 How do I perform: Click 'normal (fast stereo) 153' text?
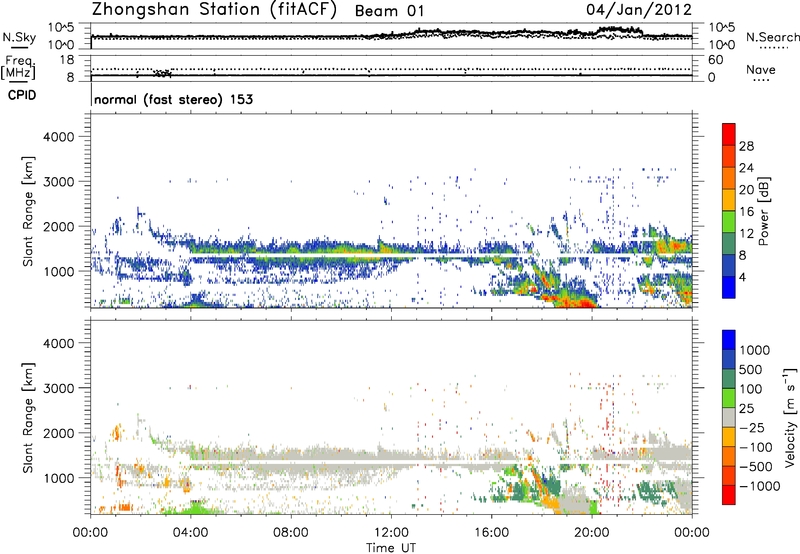click(x=173, y=99)
